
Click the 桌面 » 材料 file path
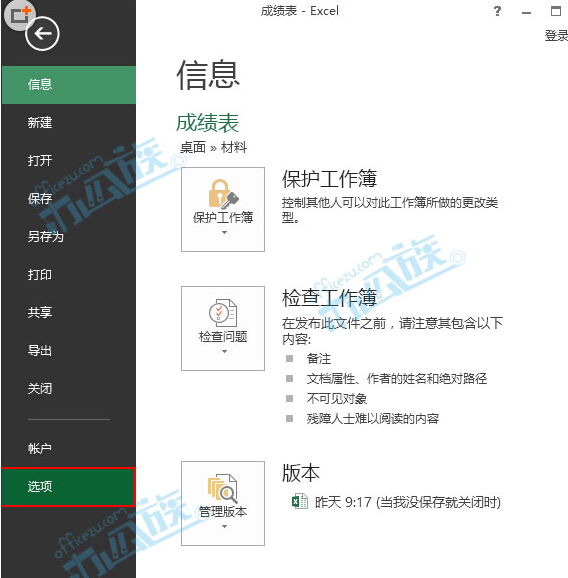[213, 147]
